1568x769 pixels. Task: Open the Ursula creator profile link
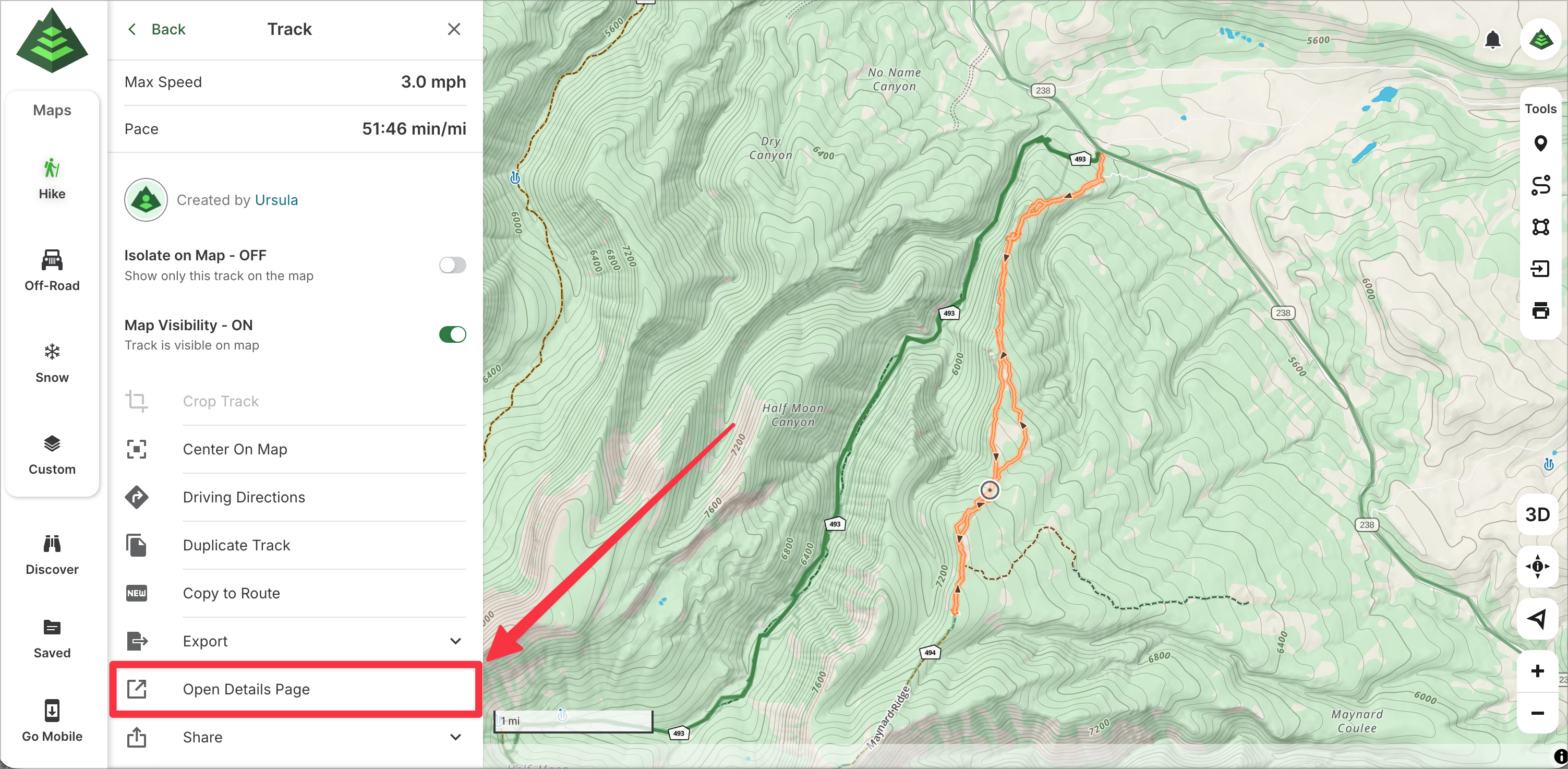[276, 200]
